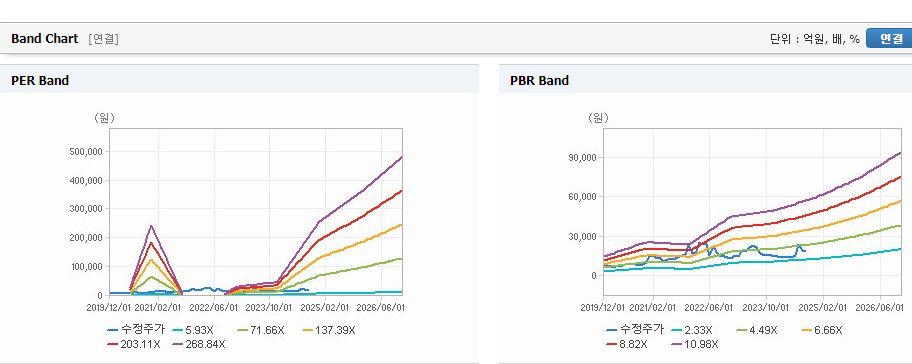The image size is (912, 364).
Task: Click the 200,000 axis label in PER chart
Action: [86, 238]
